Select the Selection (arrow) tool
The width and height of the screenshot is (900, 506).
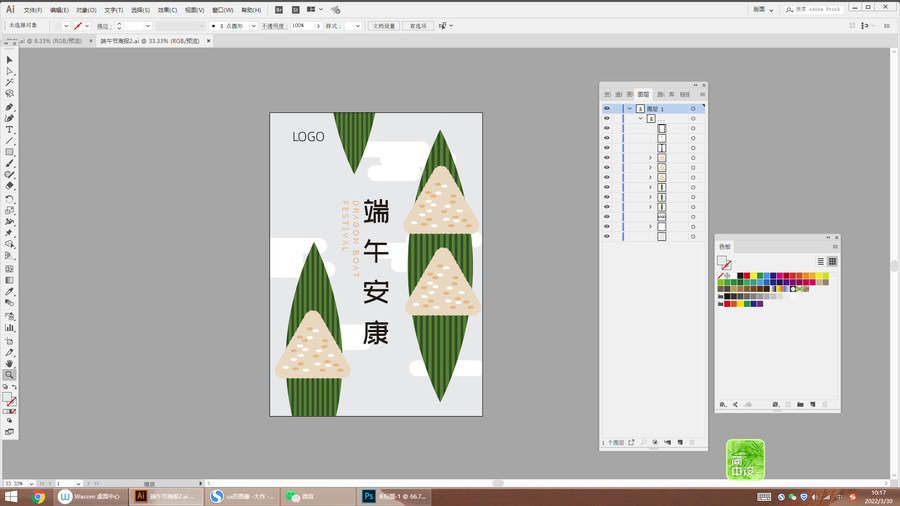(9, 60)
